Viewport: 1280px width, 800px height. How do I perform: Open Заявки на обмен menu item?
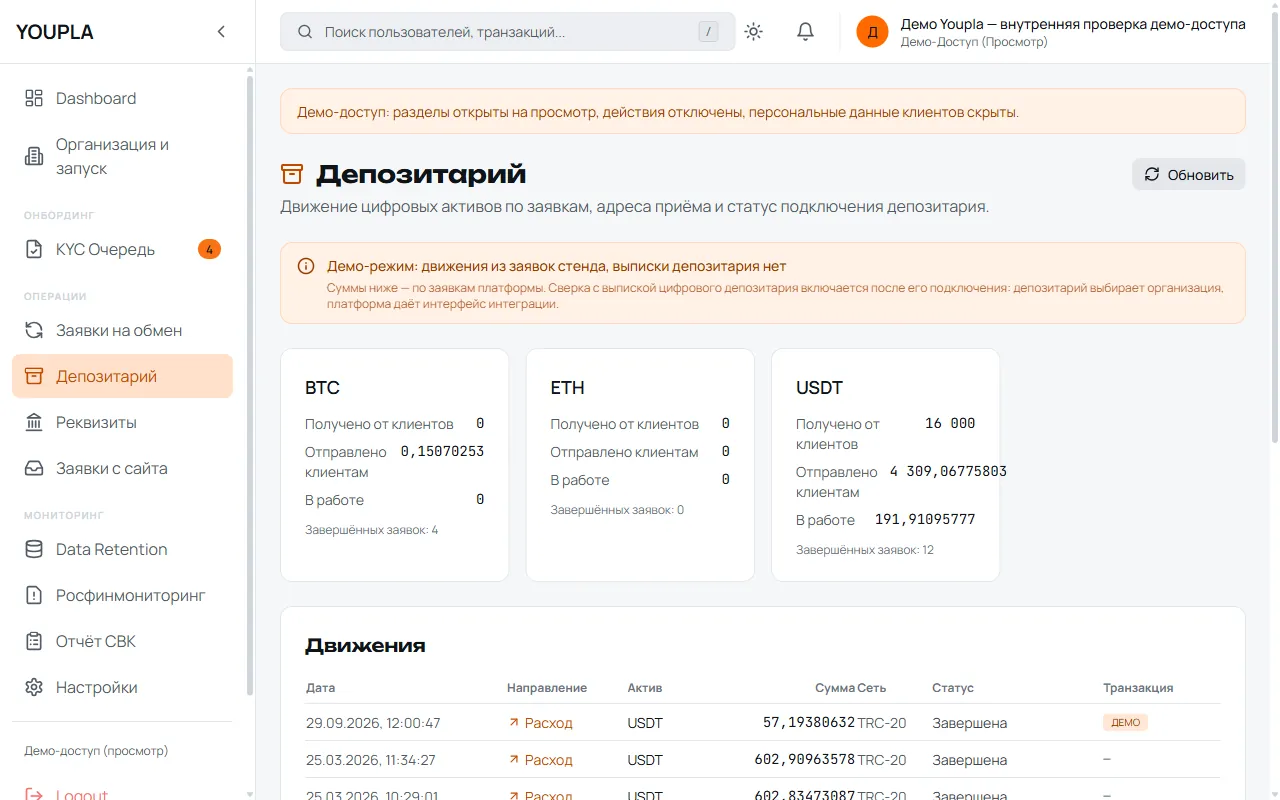point(122,330)
